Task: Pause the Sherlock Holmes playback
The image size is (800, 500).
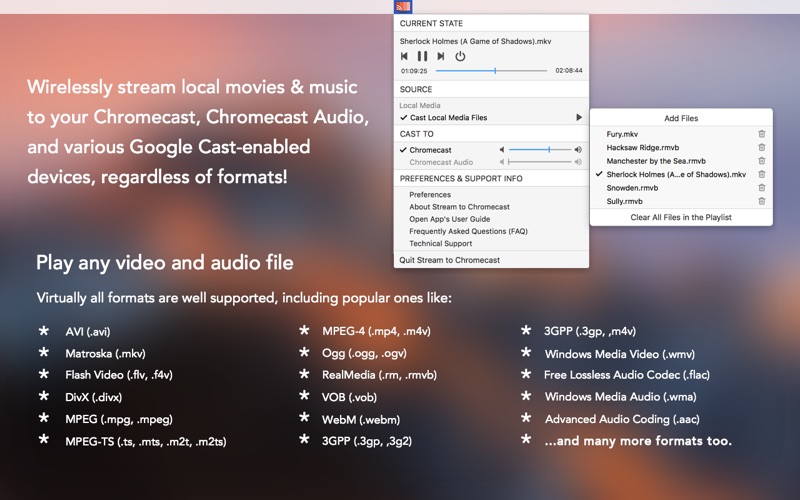Action: pyautogui.click(x=422, y=56)
